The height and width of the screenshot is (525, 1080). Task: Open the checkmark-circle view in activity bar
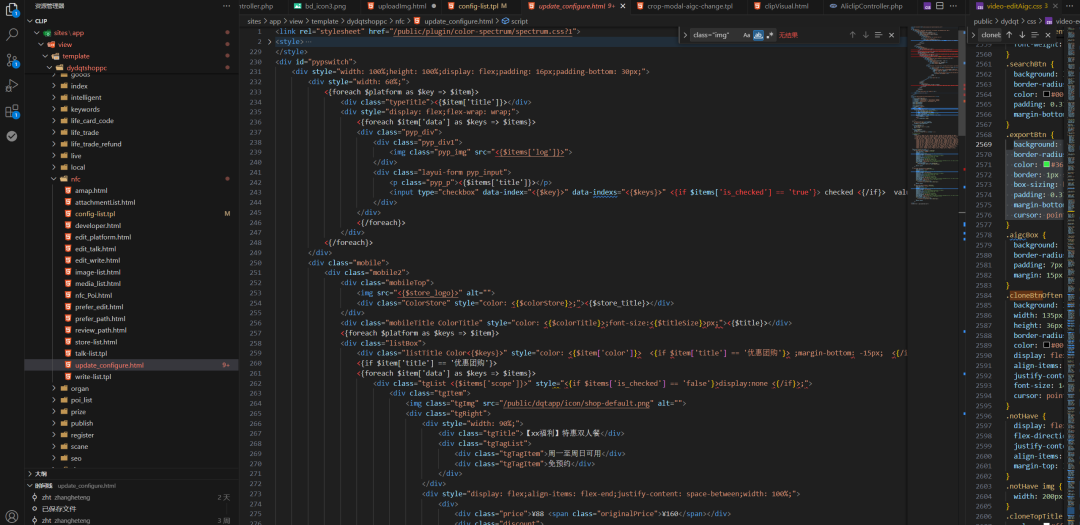tap(12, 136)
